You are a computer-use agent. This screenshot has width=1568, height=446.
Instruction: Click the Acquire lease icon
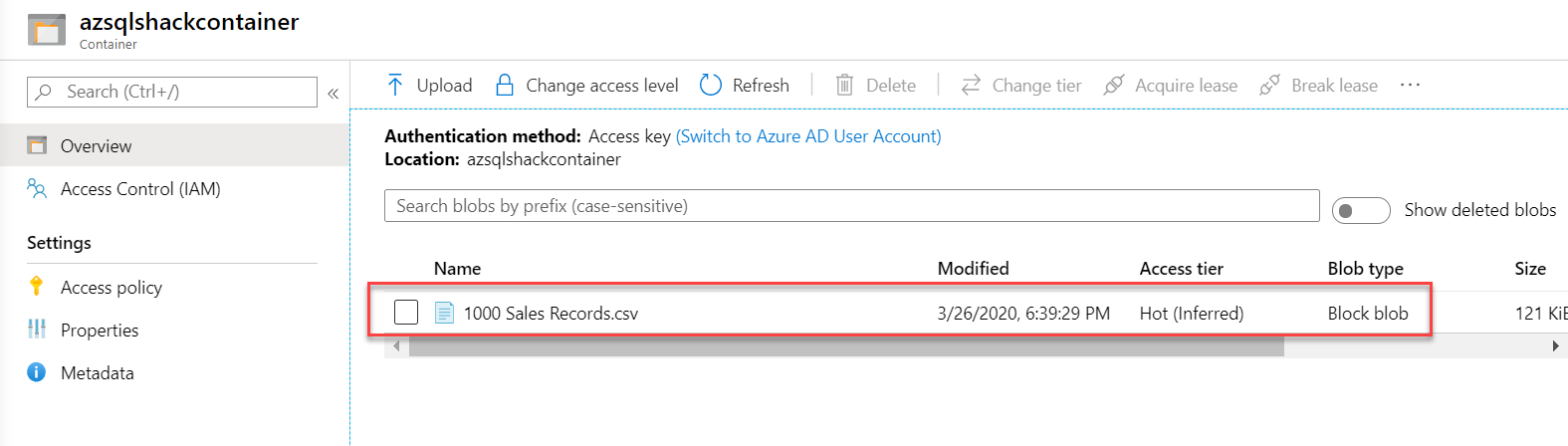(1114, 86)
